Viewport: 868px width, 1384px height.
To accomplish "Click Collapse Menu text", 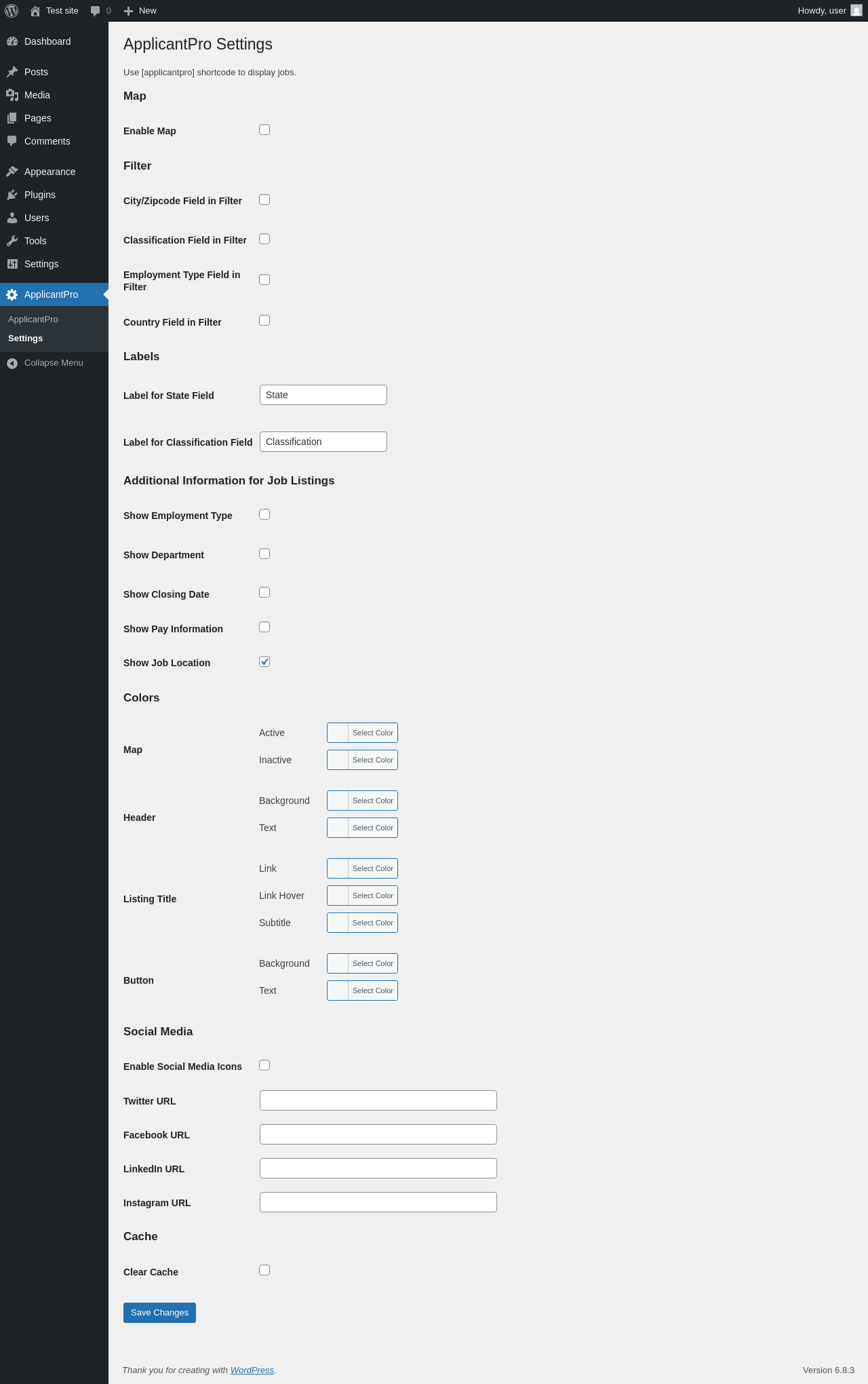I will click(x=54, y=363).
